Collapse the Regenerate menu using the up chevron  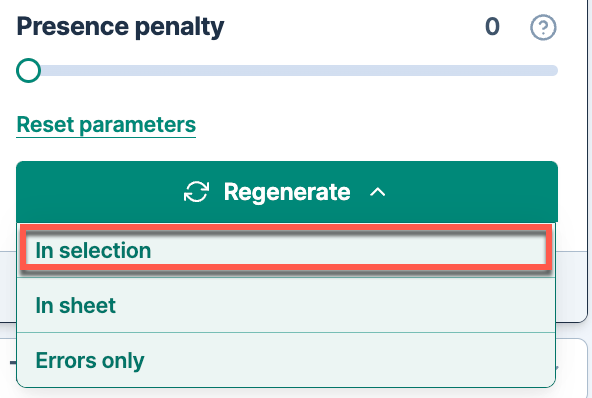pyautogui.click(x=378, y=192)
